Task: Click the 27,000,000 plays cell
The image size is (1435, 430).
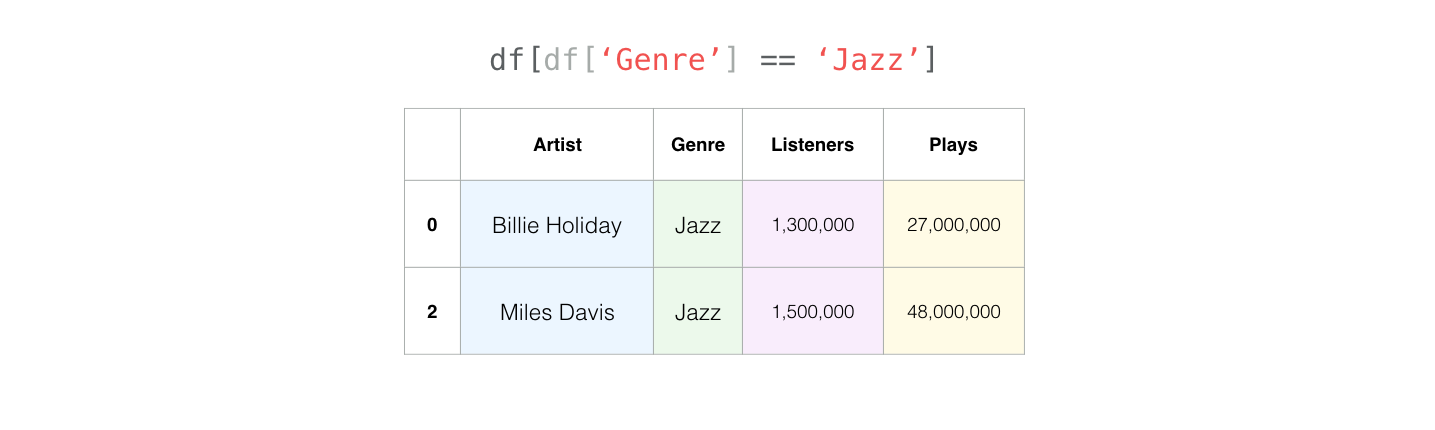Action: tap(954, 224)
